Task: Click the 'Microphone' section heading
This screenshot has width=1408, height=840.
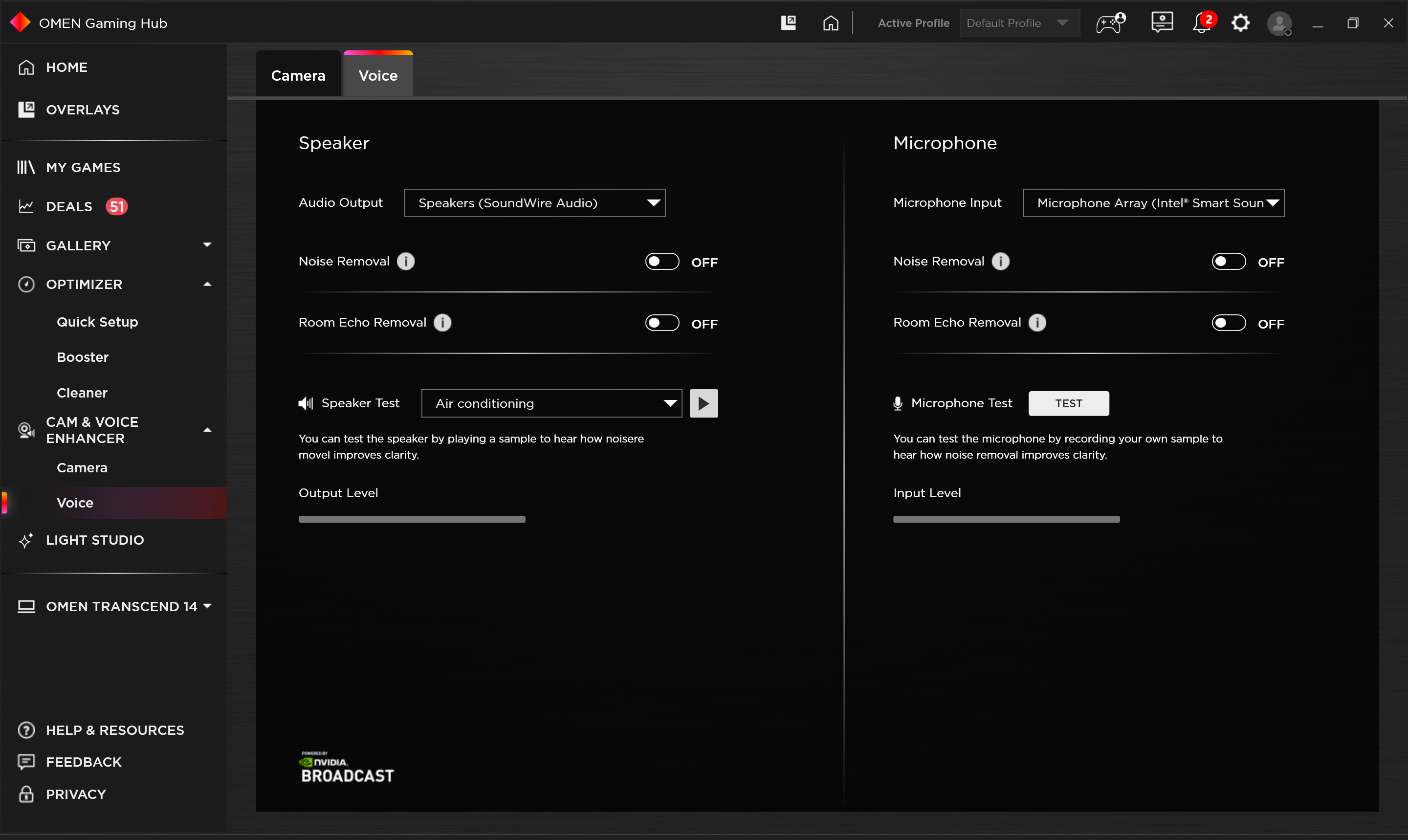Action: pyautogui.click(x=945, y=143)
